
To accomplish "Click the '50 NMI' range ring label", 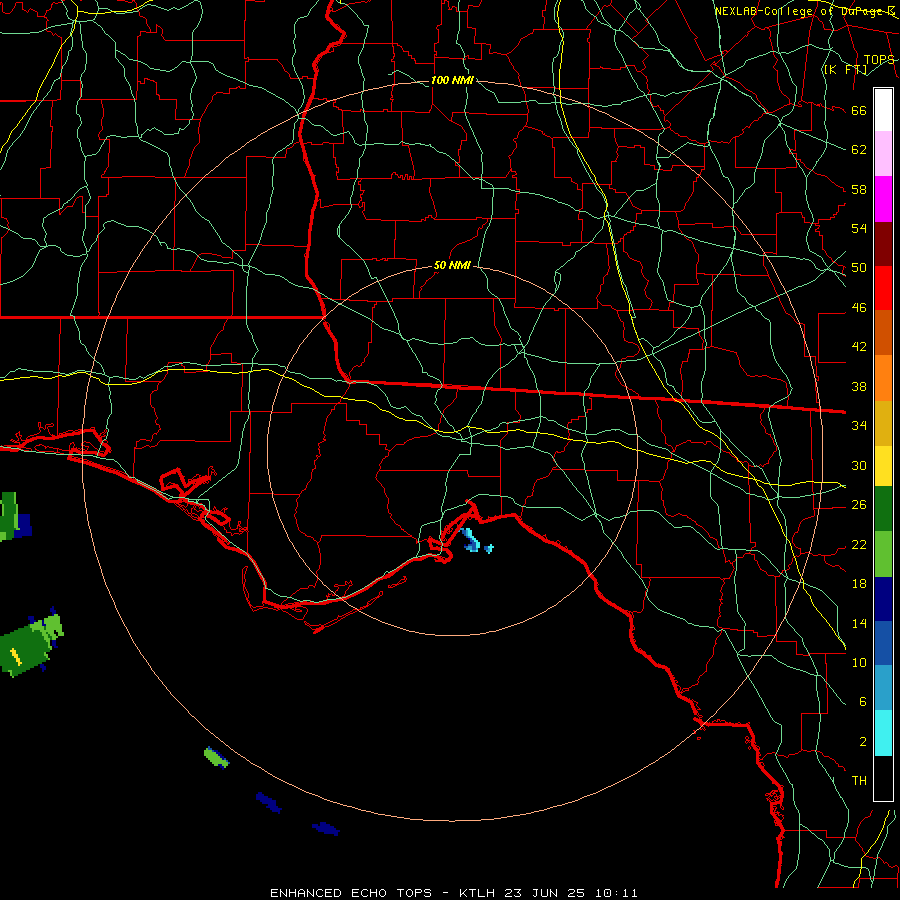I will tap(452, 265).
